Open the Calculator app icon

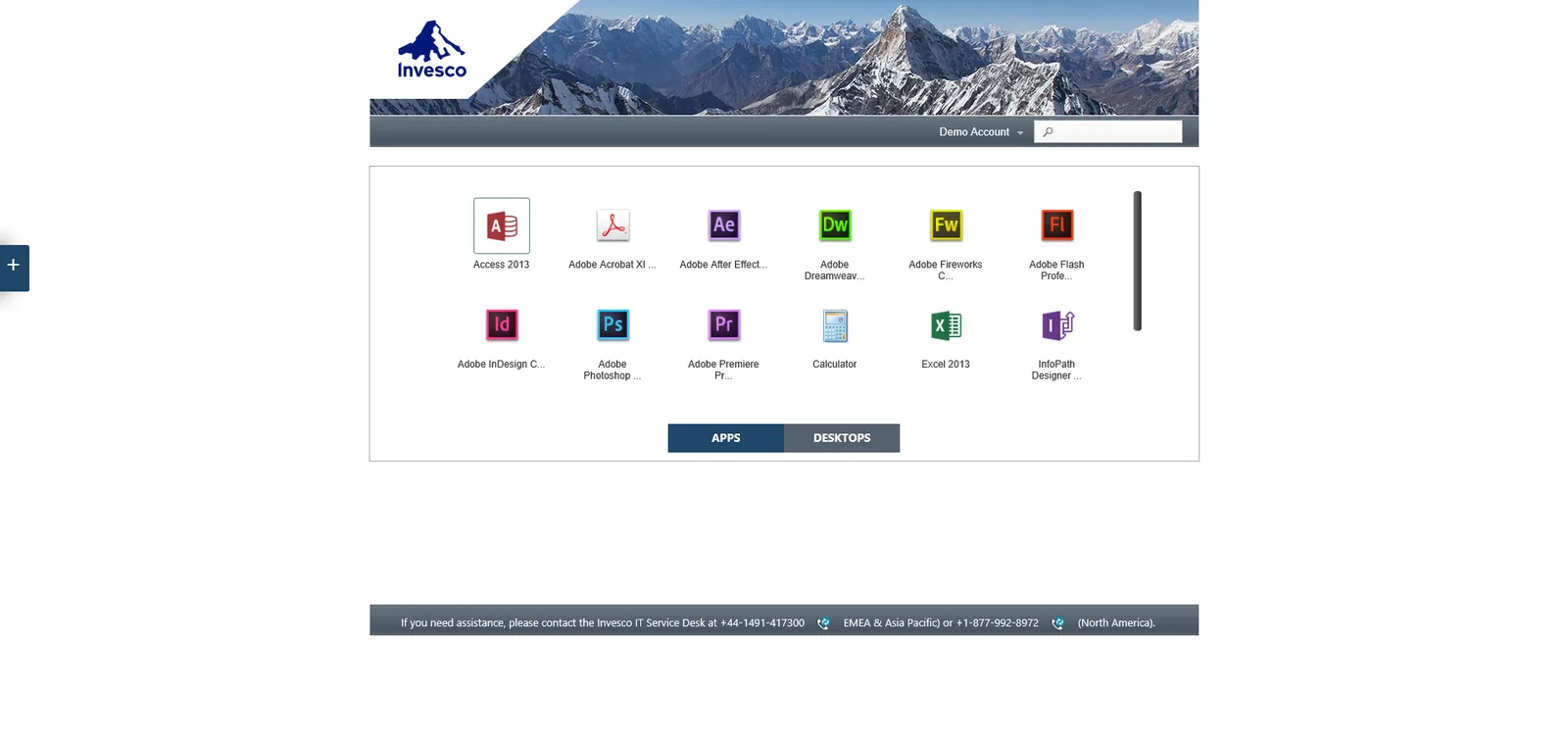[835, 325]
